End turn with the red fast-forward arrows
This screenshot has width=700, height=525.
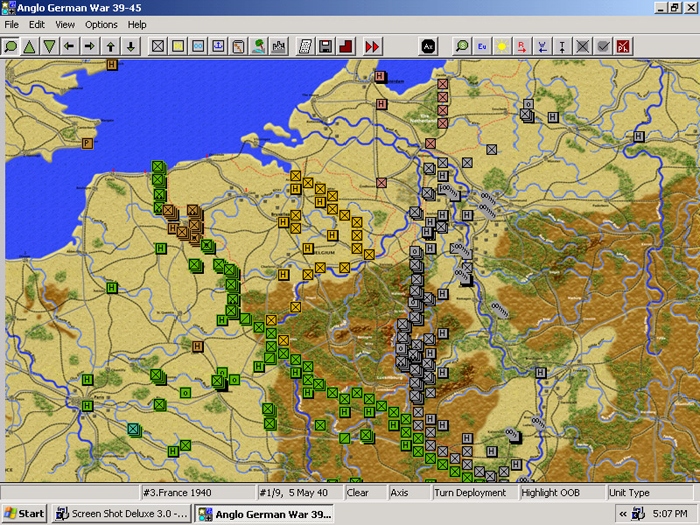pyautogui.click(x=372, y=46)
